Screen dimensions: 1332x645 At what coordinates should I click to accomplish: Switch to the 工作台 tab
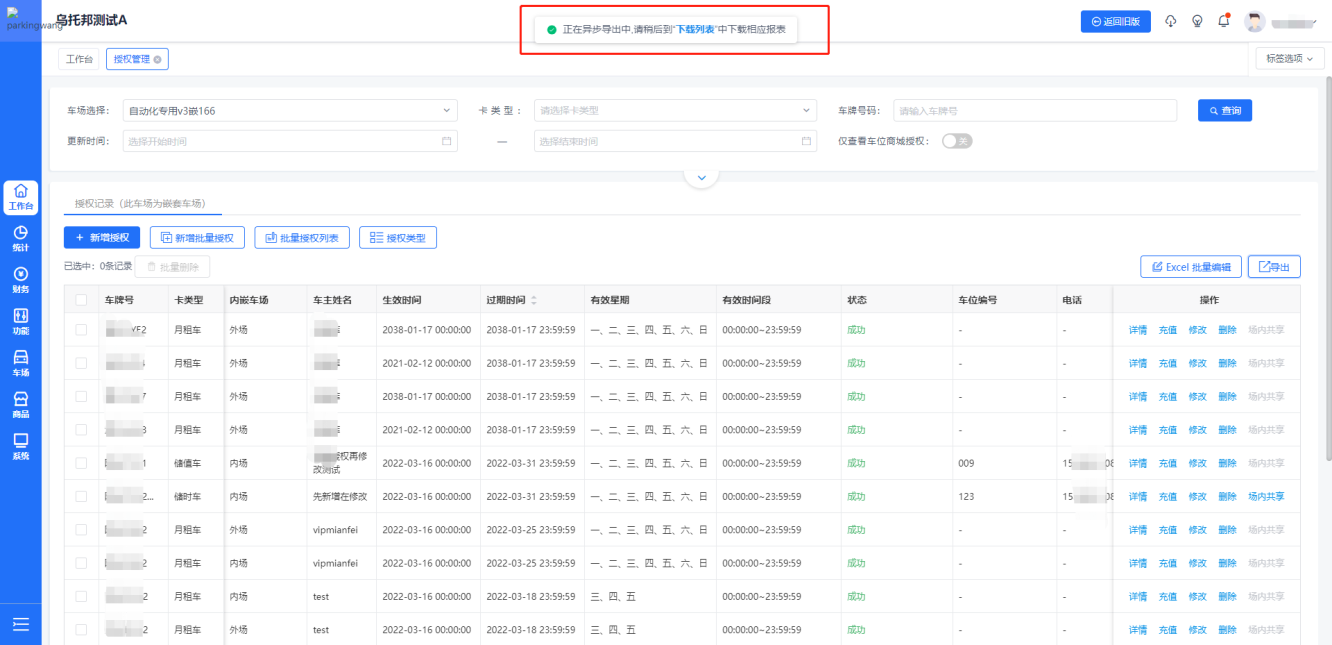[79, 59]
